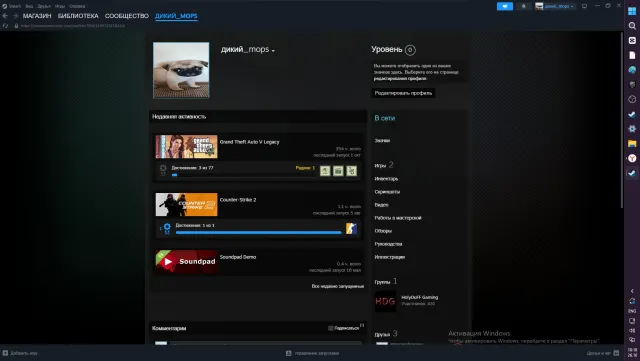This screenshot has height=361, width=640.
Task: Open the Видео link
Action: point(381,205)
